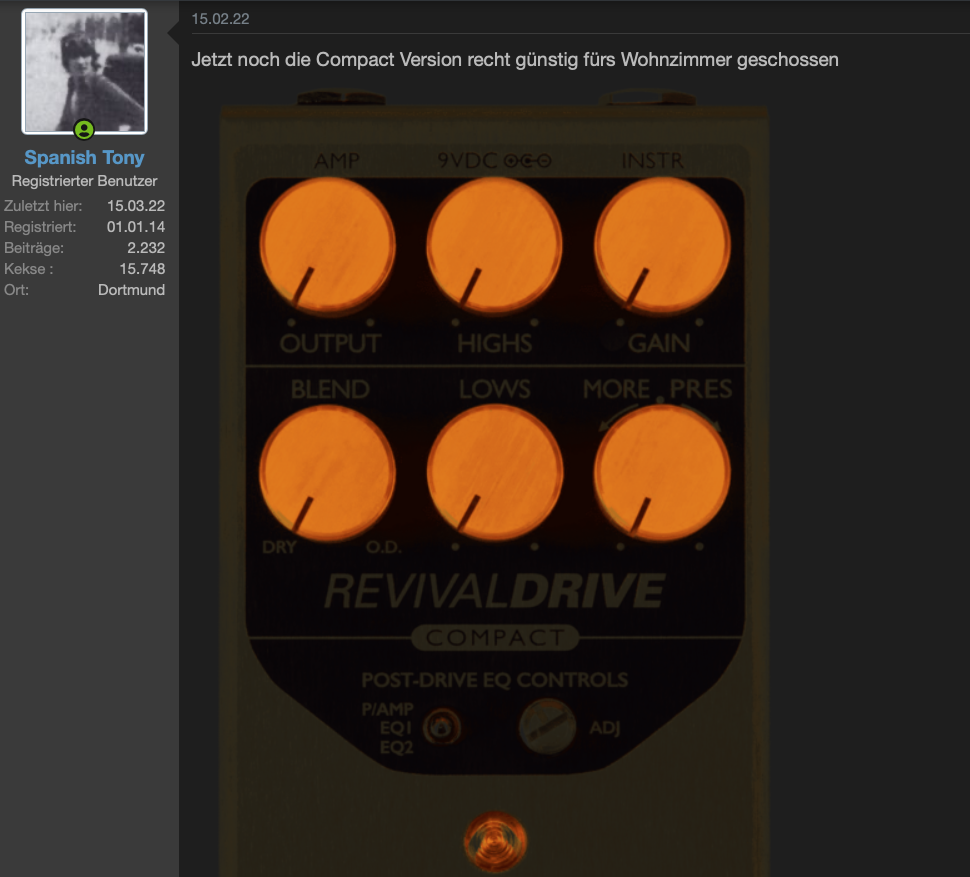Select the "Zuletzt hier:" label
Screen dimensions: 970x877
[43, 206]
